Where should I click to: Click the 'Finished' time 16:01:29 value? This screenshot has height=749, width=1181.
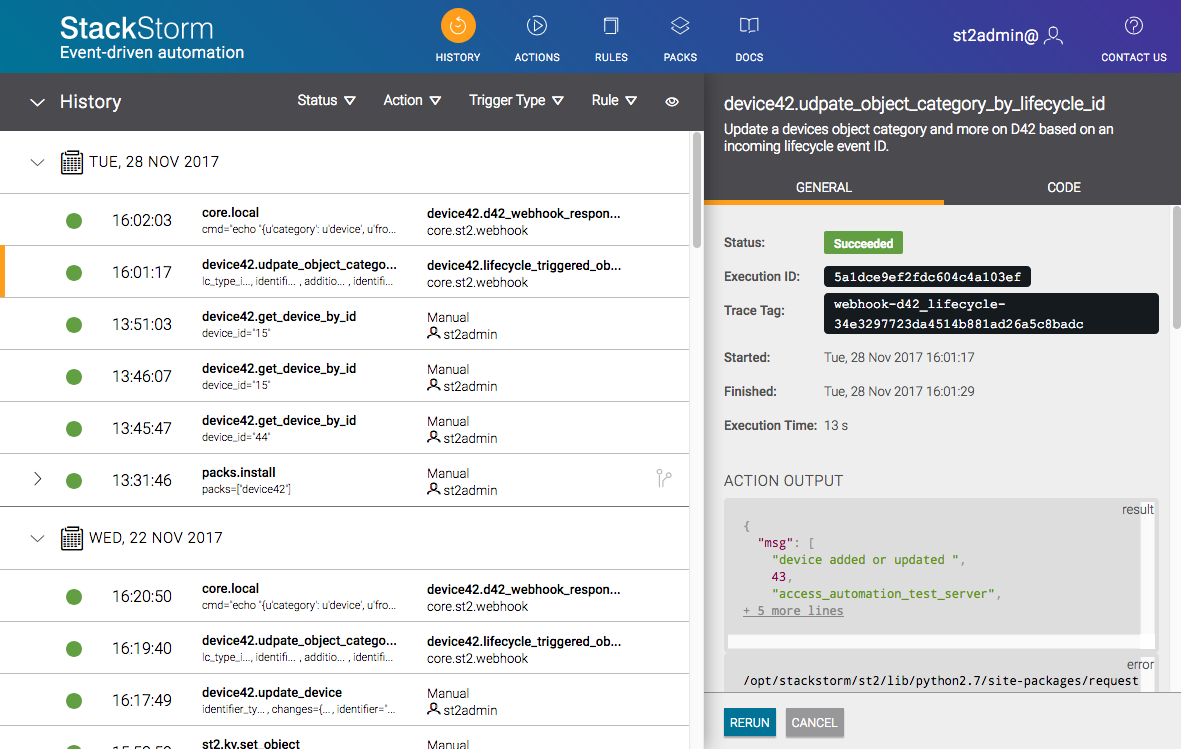[x=899, y=392]
